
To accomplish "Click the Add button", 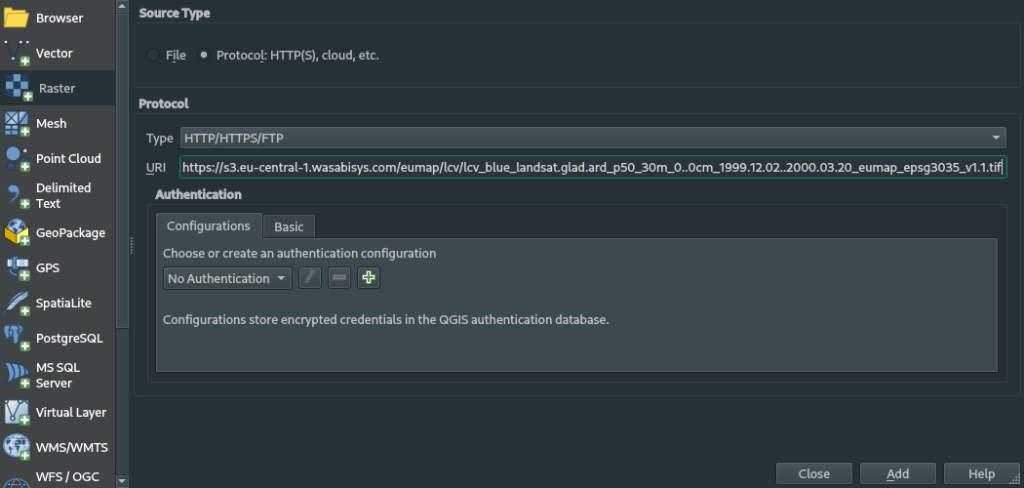I will pos(897,474).
